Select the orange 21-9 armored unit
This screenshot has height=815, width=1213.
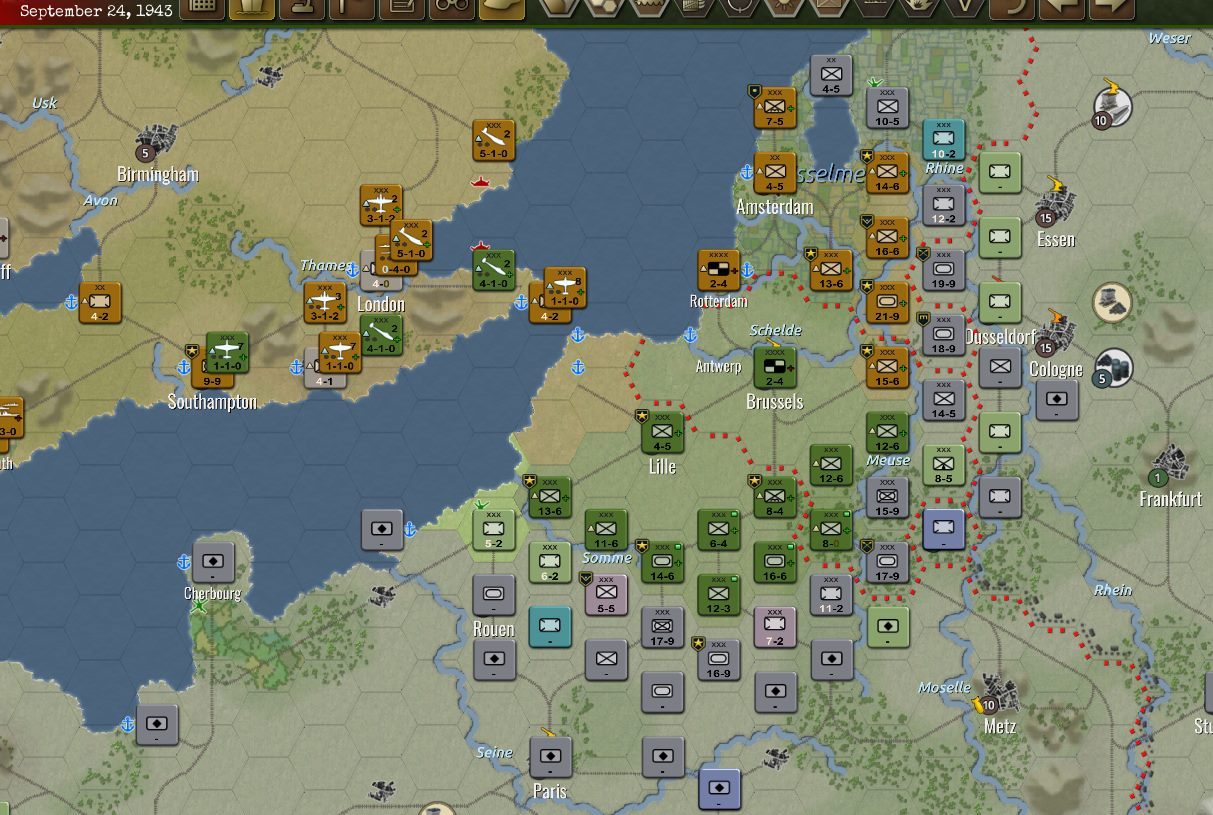pos(887,302)
